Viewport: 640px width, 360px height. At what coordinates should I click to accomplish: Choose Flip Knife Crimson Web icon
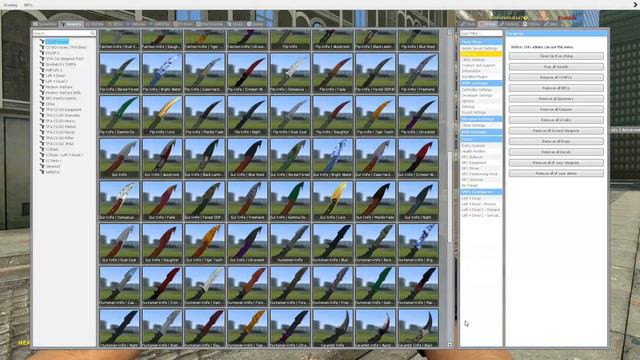[247, 73]
